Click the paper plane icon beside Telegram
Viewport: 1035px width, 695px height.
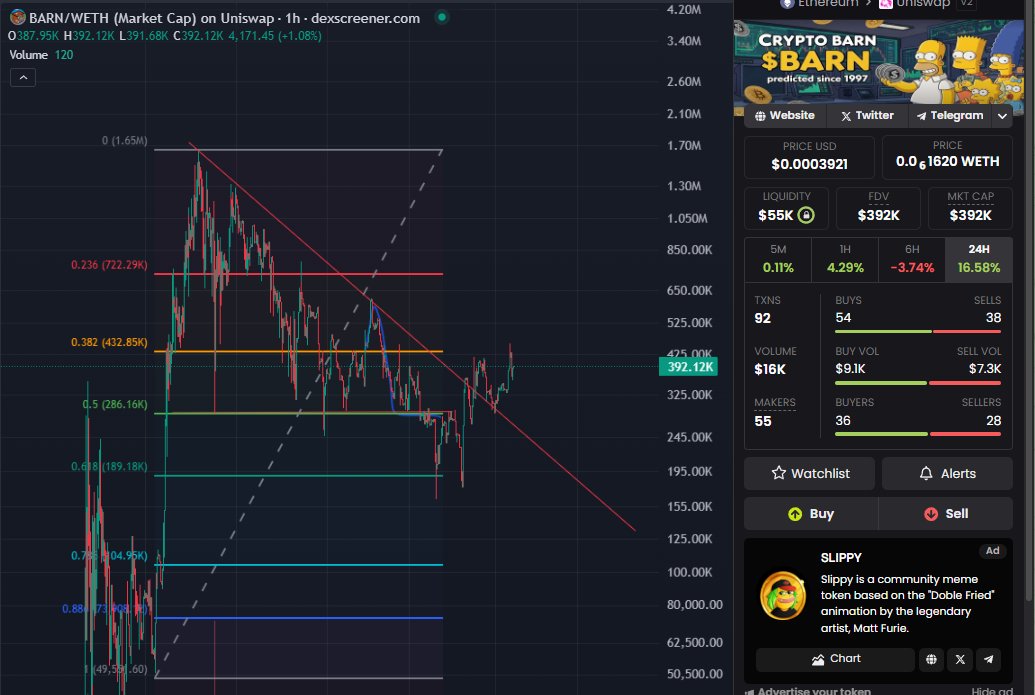click(x=921, y=116)
